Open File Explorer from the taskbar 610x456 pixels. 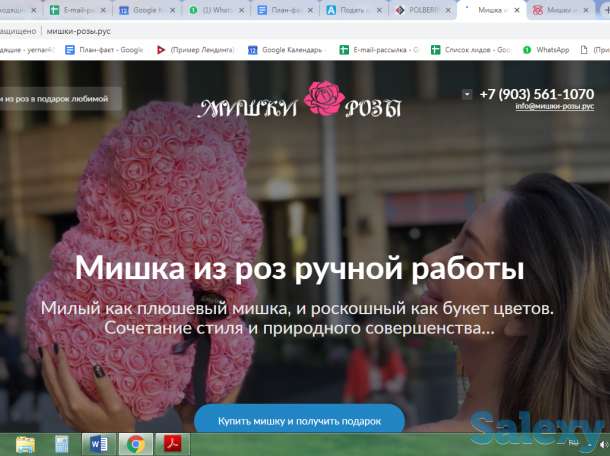(25, 444)
